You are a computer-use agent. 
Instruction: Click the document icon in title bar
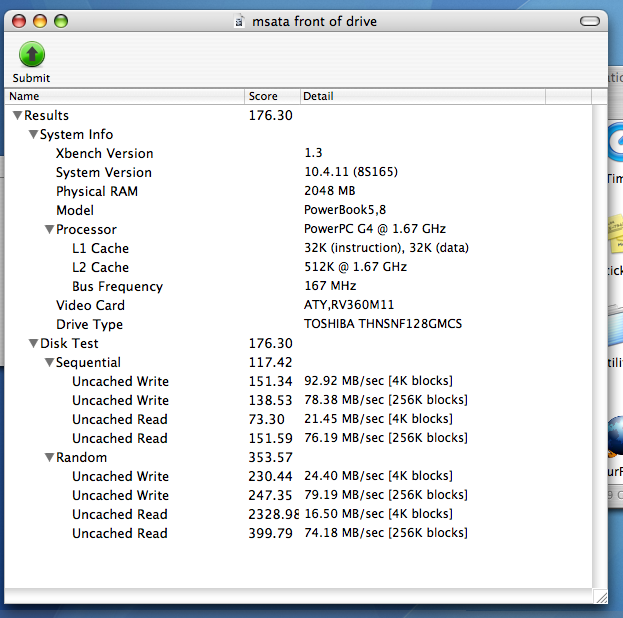point(239,21)
